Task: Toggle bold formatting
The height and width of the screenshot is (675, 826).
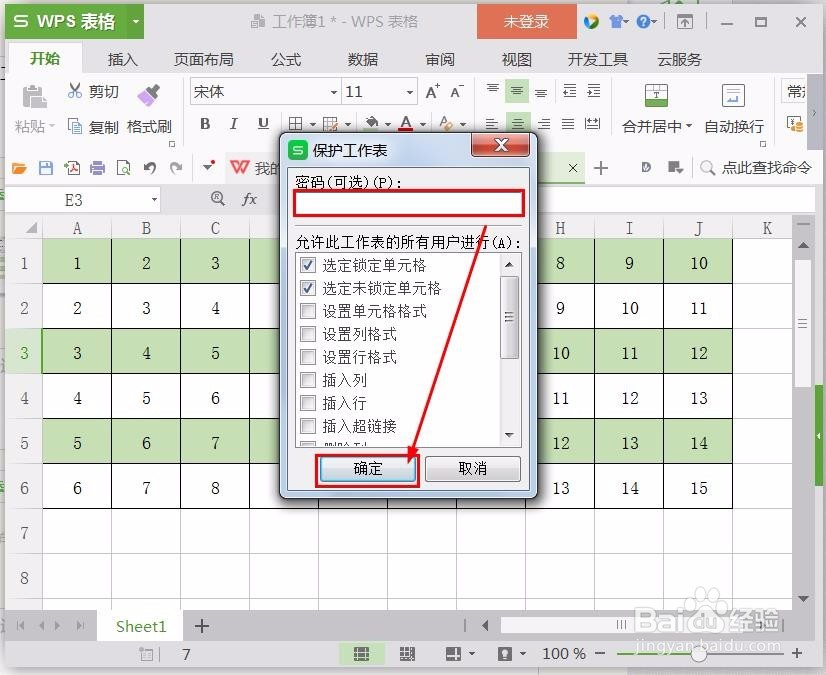Action: pyautogui.click(x=205, y=124)
